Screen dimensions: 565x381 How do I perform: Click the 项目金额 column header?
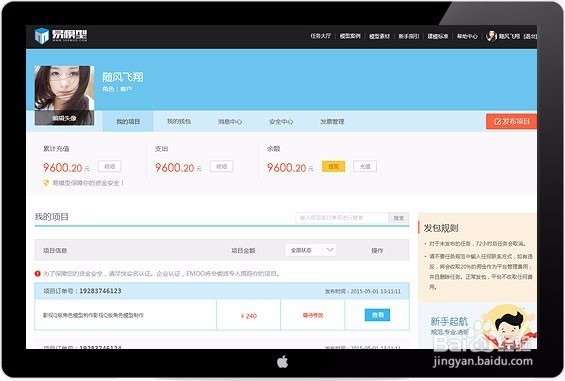tap(243, 250)
